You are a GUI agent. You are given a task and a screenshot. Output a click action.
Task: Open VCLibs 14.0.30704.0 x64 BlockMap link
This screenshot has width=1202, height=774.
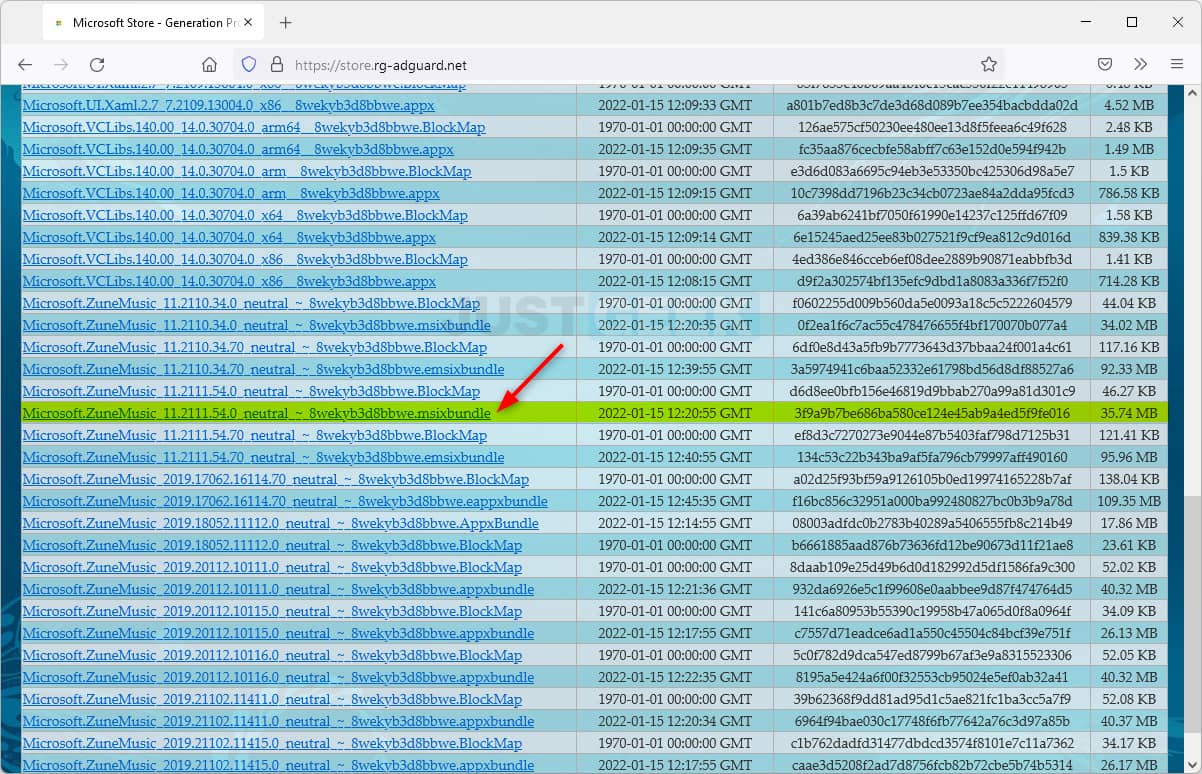point(245,215)
